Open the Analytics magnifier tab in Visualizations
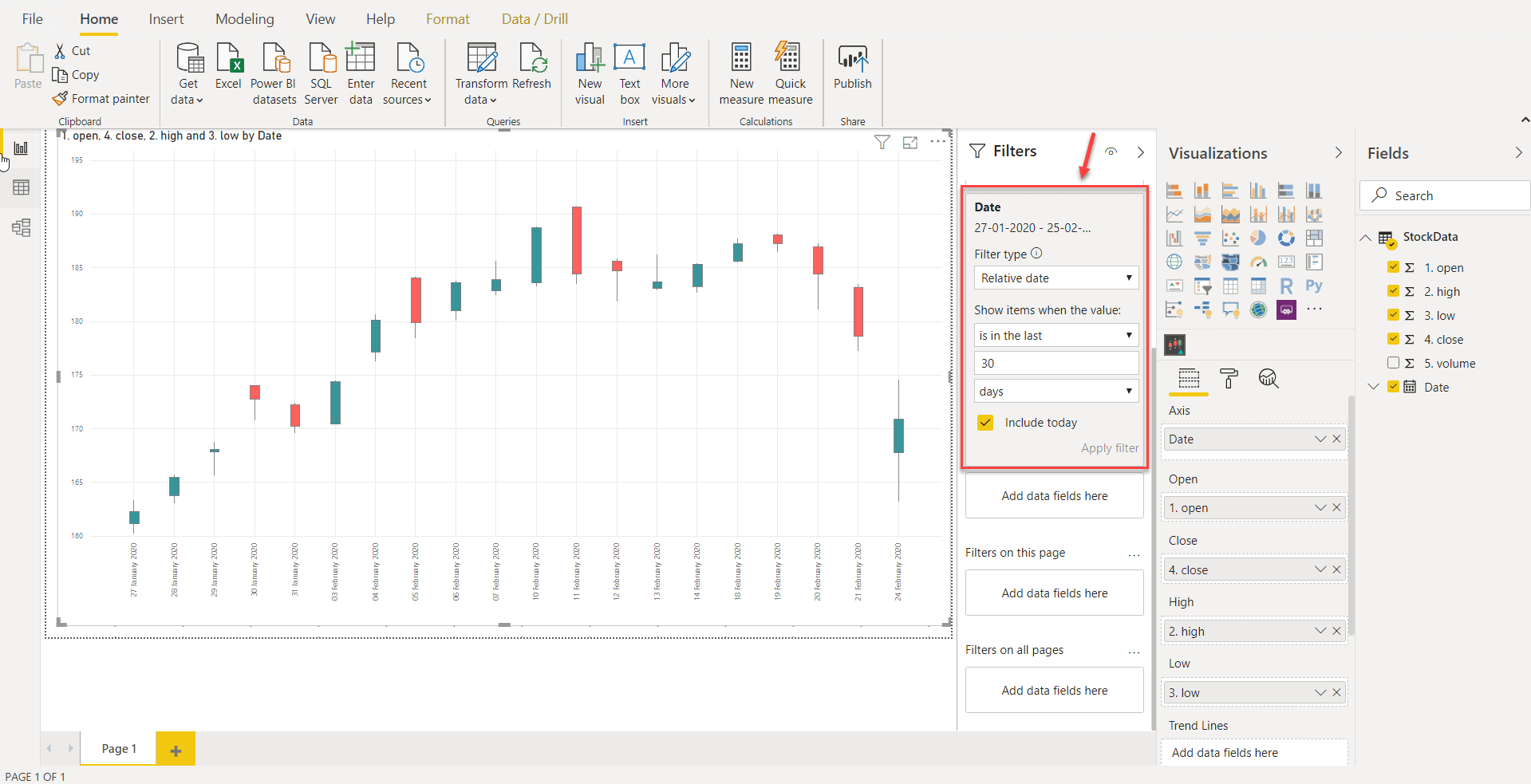Image resolution: width=1531 pixels, height=784 pixels. (1268, 379)
